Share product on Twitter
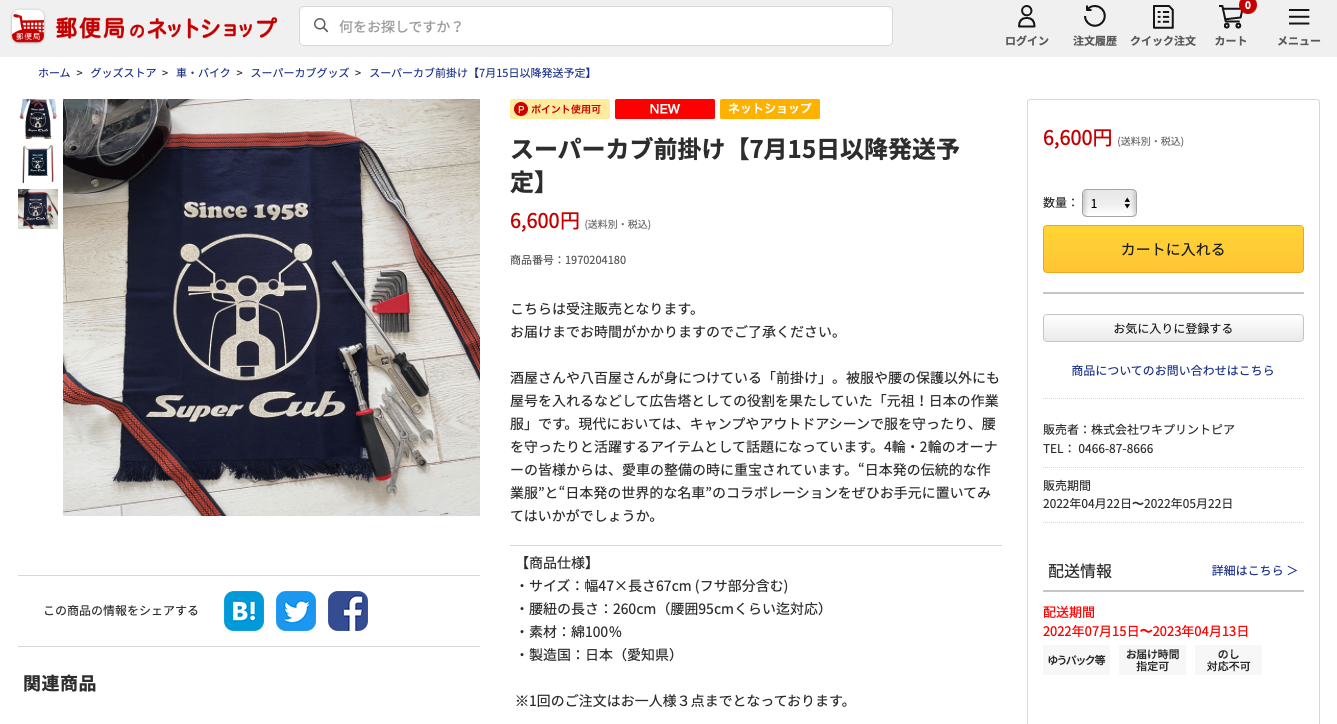The width and height of the screenshot is (1337, 724). pyautogui.click(x=296, y=611)
